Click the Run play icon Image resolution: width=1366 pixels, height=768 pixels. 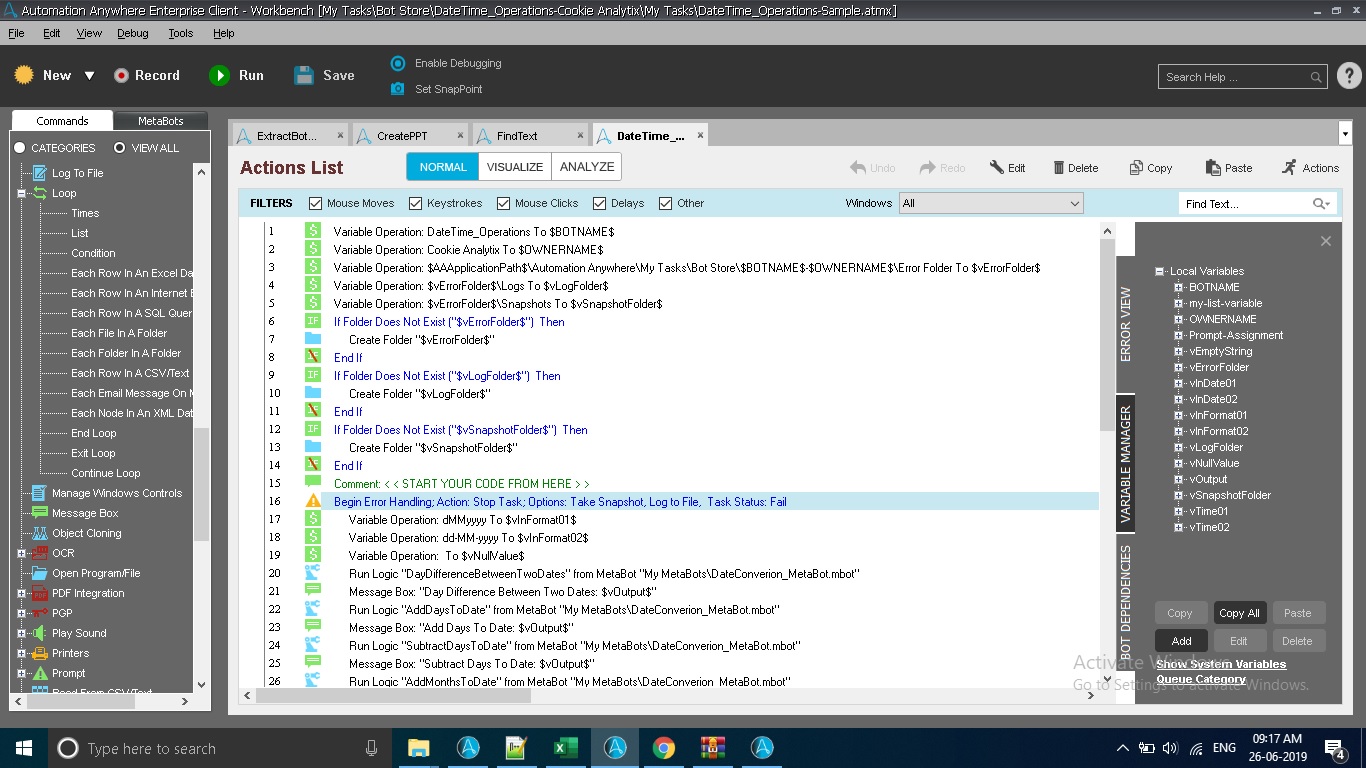[219, 75]
